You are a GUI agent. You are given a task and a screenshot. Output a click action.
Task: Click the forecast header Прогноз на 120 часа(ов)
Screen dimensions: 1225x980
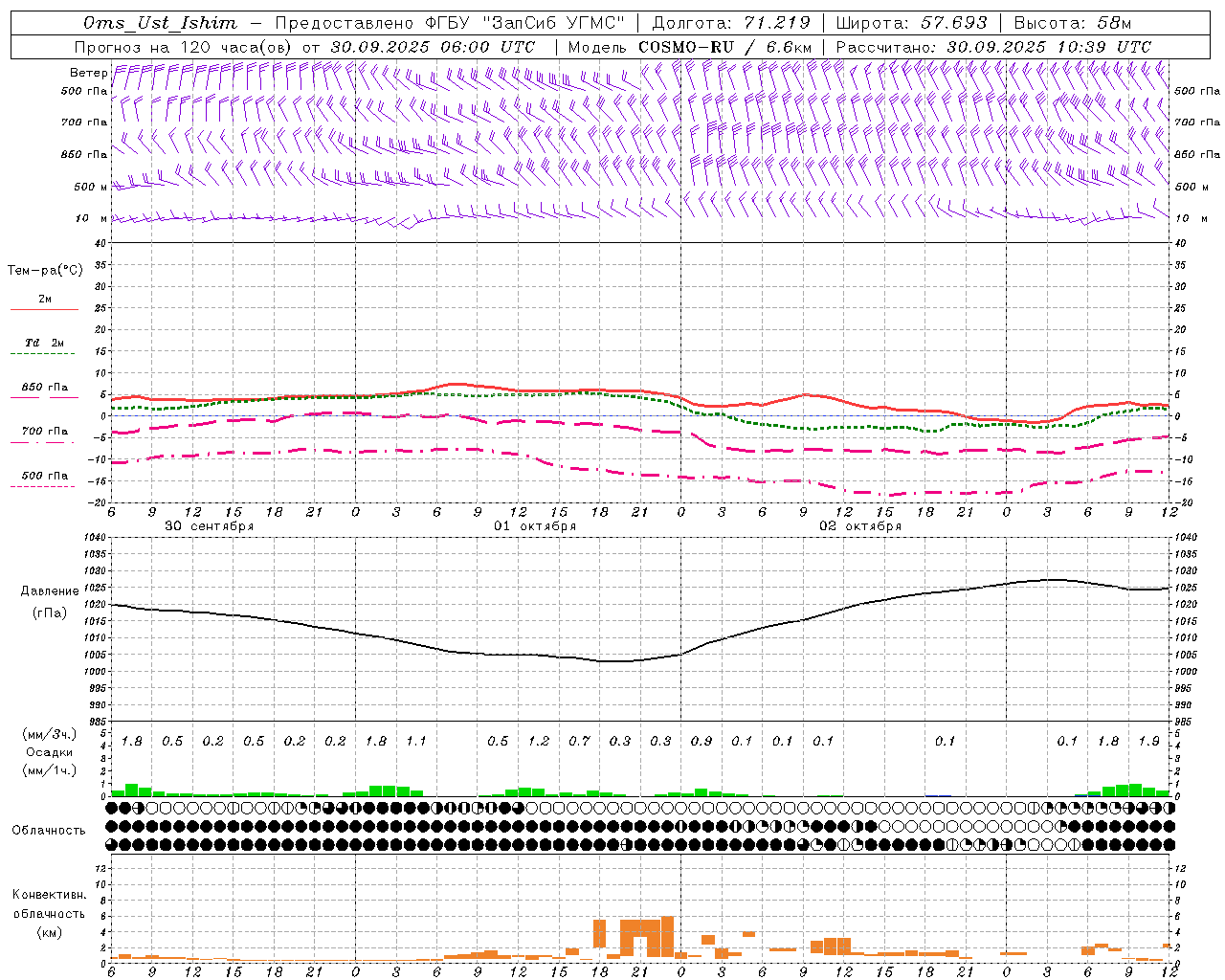pos(185,47)
